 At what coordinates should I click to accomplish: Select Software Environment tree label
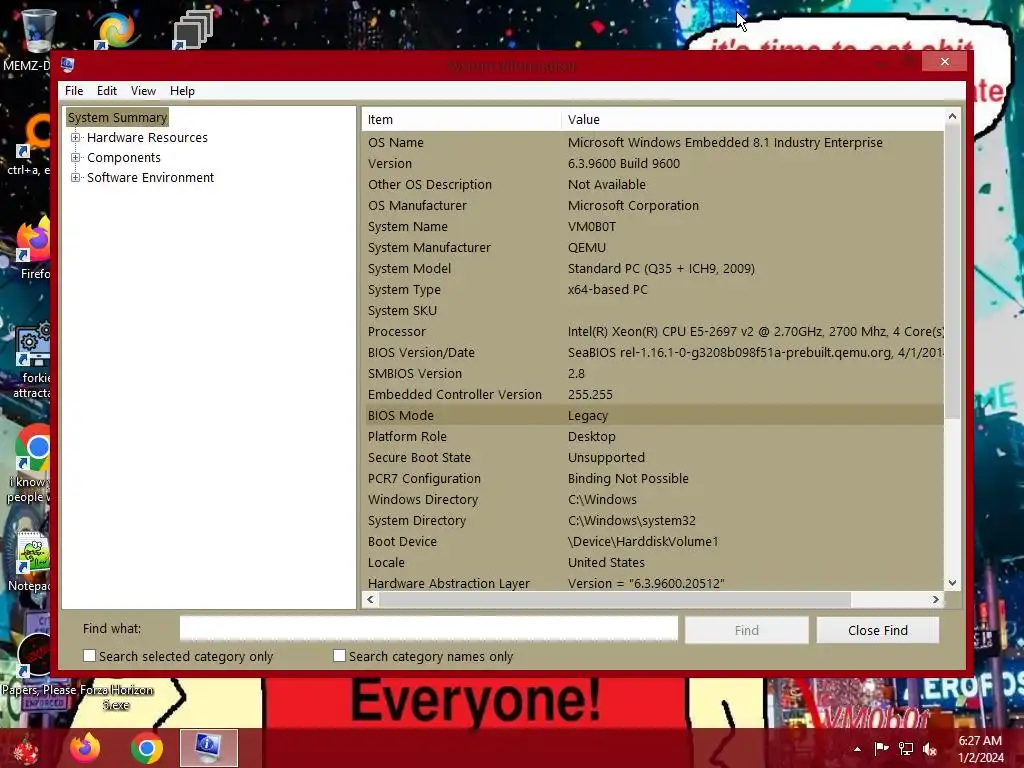click(x=150, y=178)
